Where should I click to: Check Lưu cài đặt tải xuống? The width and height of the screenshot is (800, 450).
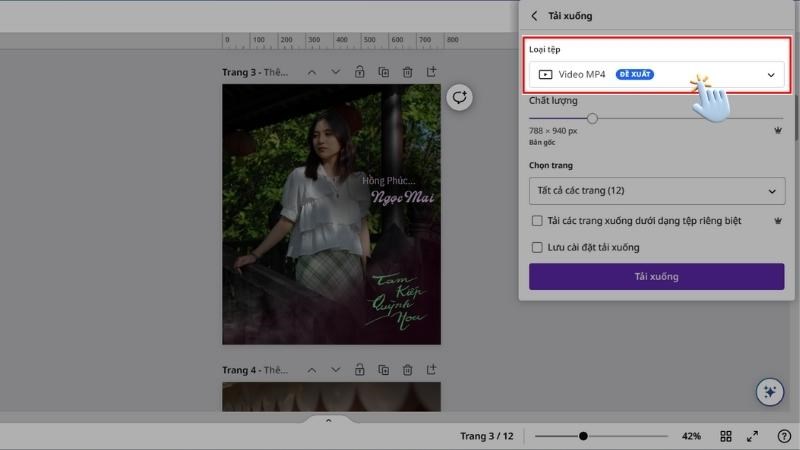click(x=537, y=247)
